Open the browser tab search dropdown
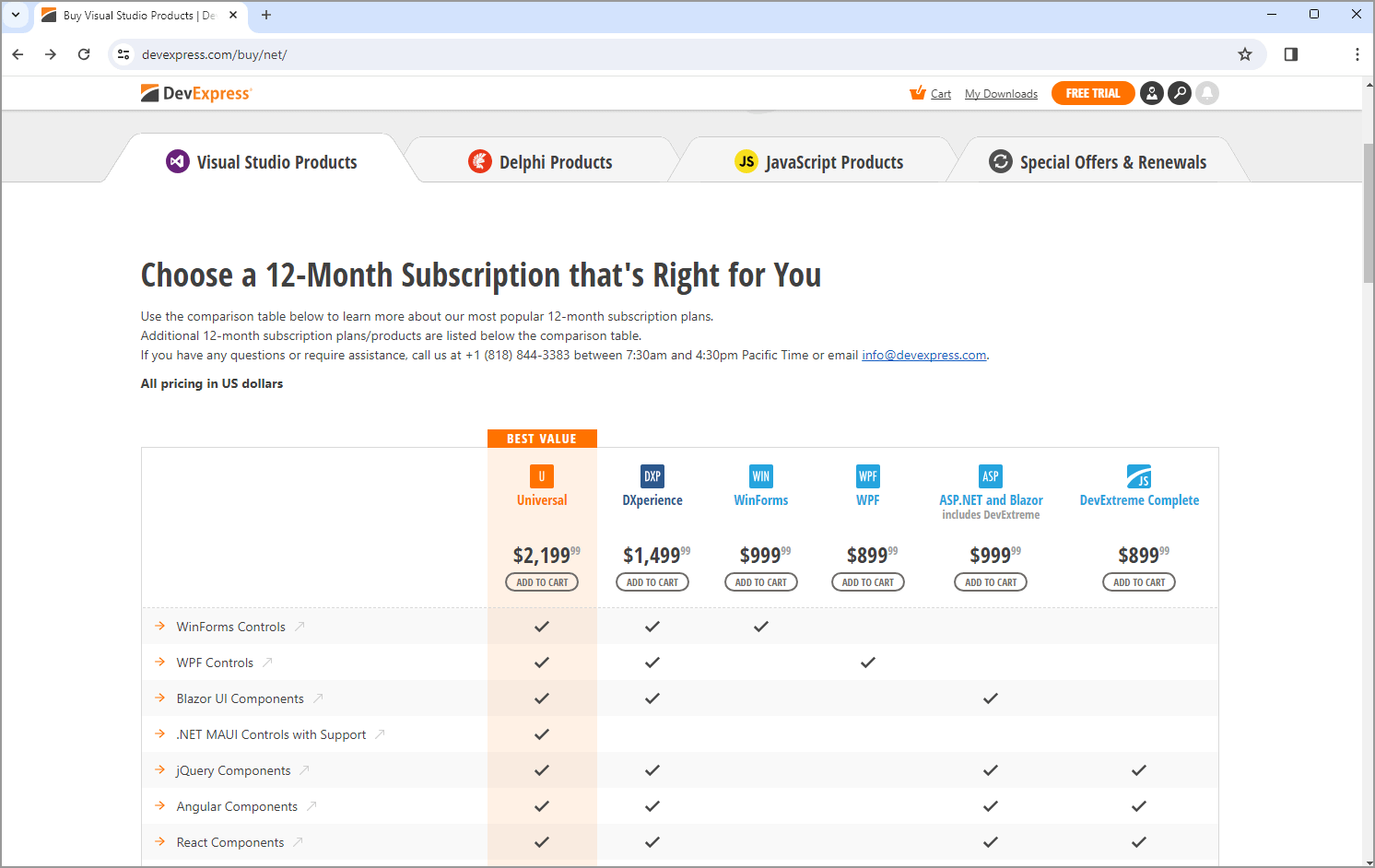The width and height of the screenshot is (1375, 868). pyautogui.click(x=16, y=15)
